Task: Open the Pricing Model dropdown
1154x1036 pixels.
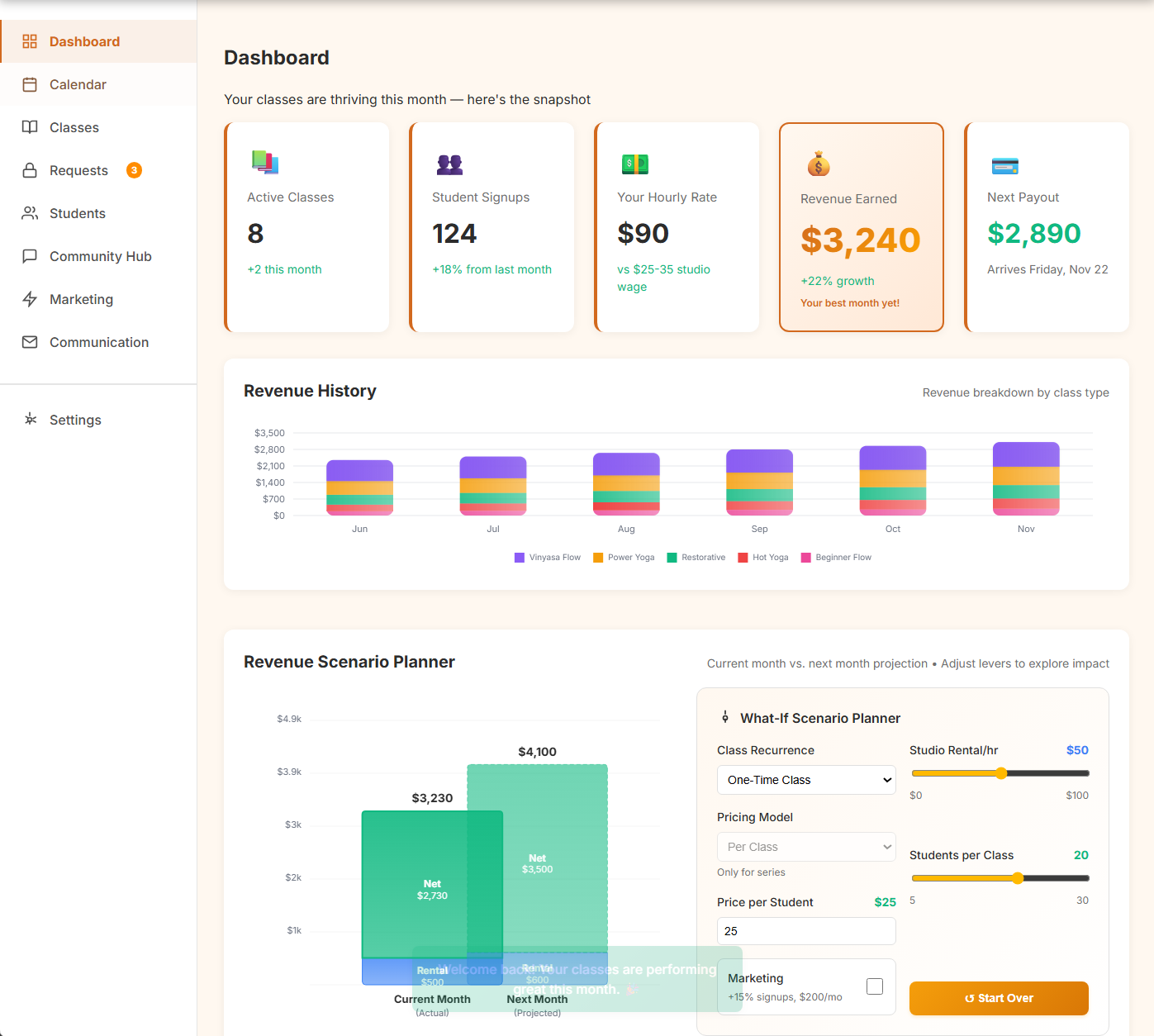Action: (805, 846)
